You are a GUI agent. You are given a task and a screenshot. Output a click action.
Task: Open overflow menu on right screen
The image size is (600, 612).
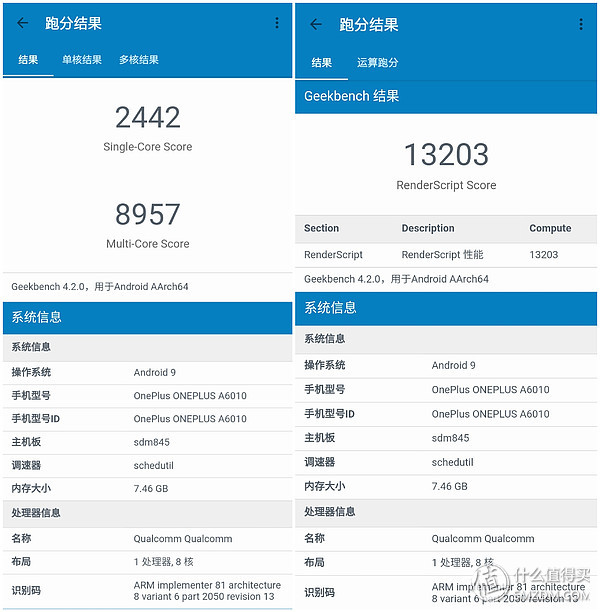coord(581,24)
